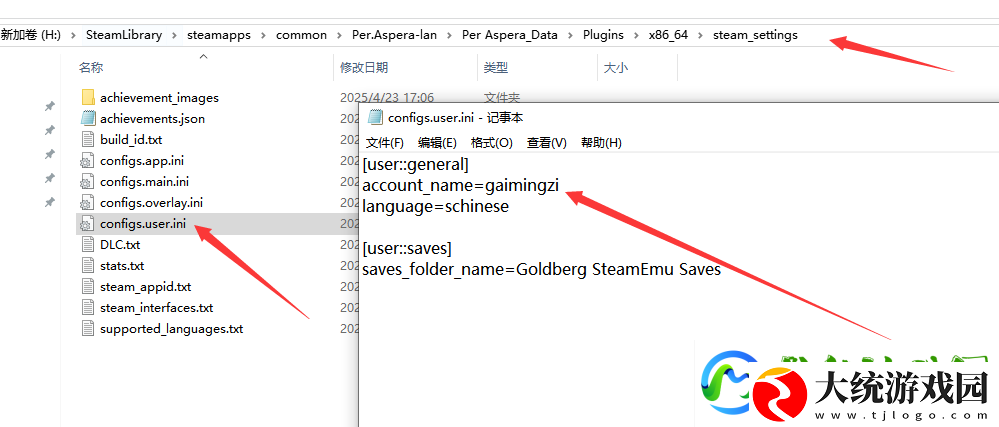Screen dimensions: 999x427
Task: Select the file name configs.user.ini
Action: (143, 224)
